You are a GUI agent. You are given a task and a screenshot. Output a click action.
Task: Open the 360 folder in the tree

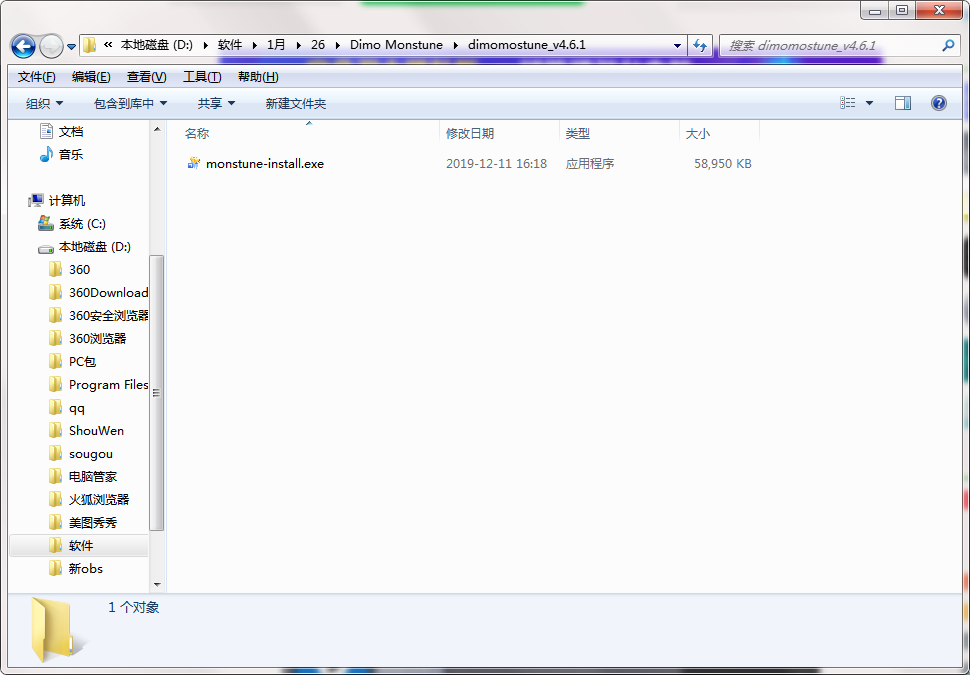point(79,269)
